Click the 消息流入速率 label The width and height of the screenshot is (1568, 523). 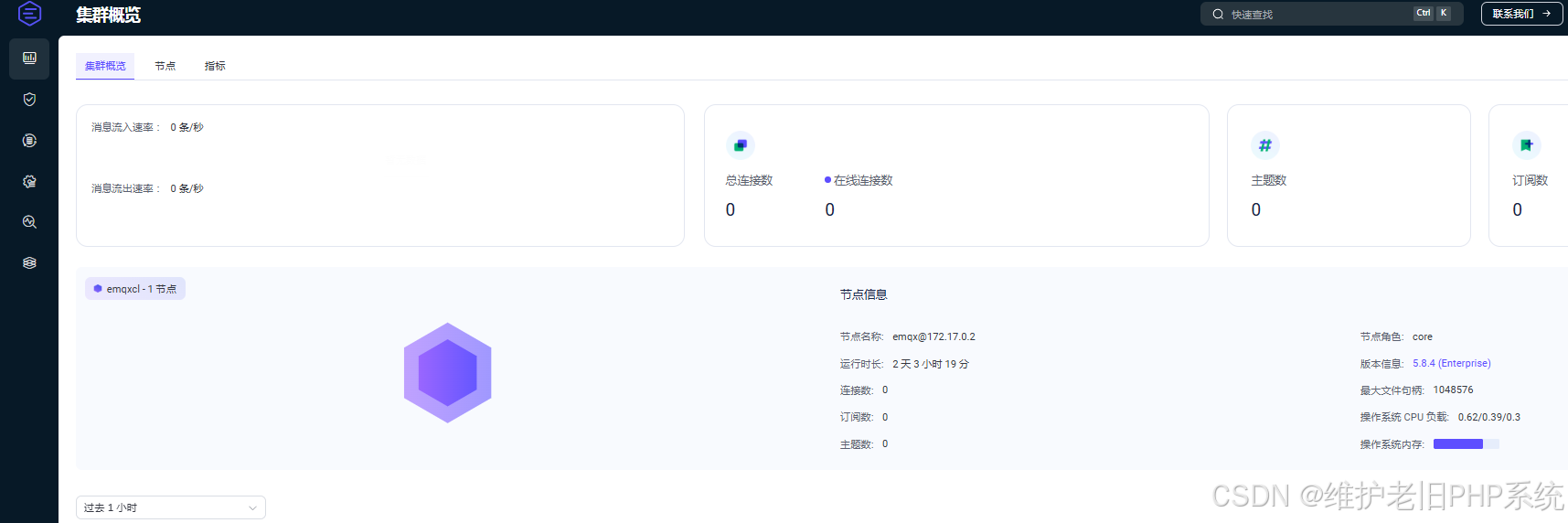click(x=125, y=127)
